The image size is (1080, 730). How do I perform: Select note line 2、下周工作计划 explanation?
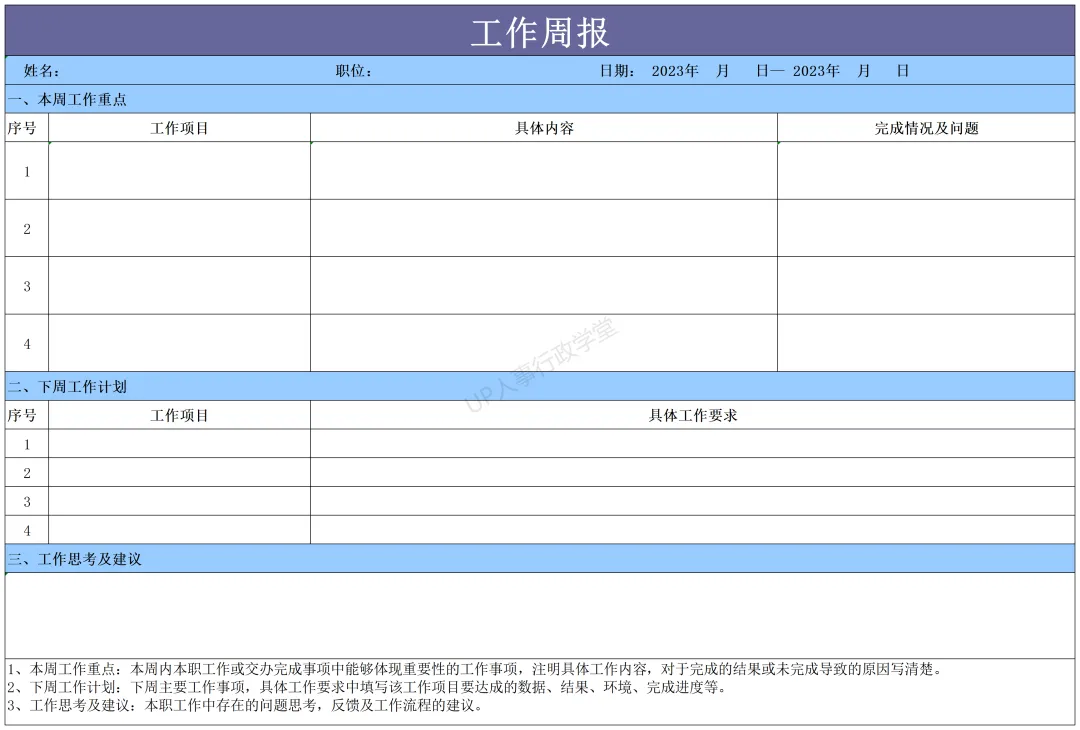tap(367, 687)
